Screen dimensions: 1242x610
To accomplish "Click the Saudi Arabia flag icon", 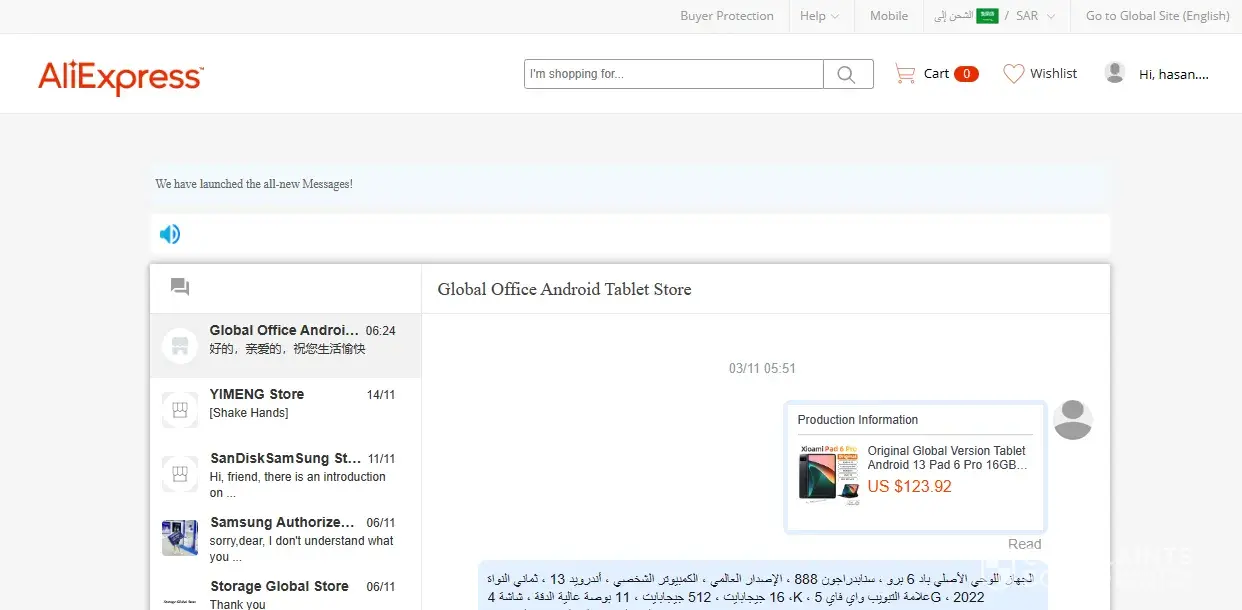I will [x=987, y=16].
